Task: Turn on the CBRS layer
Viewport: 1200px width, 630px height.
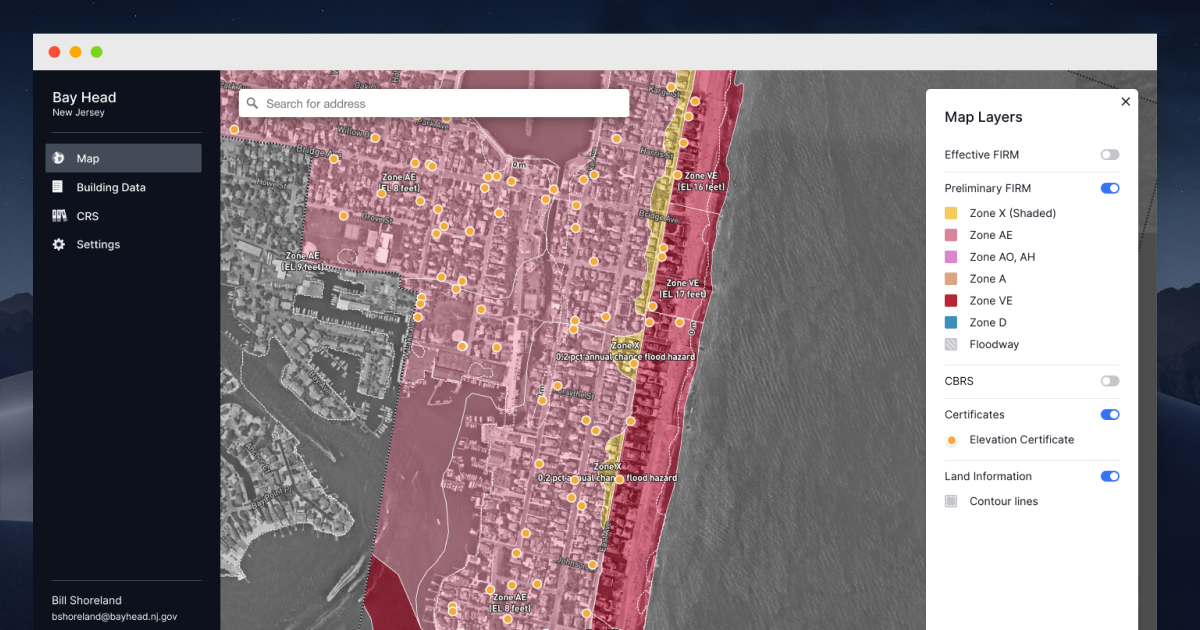Action: pyautogui.click(x=1110, y=381)
